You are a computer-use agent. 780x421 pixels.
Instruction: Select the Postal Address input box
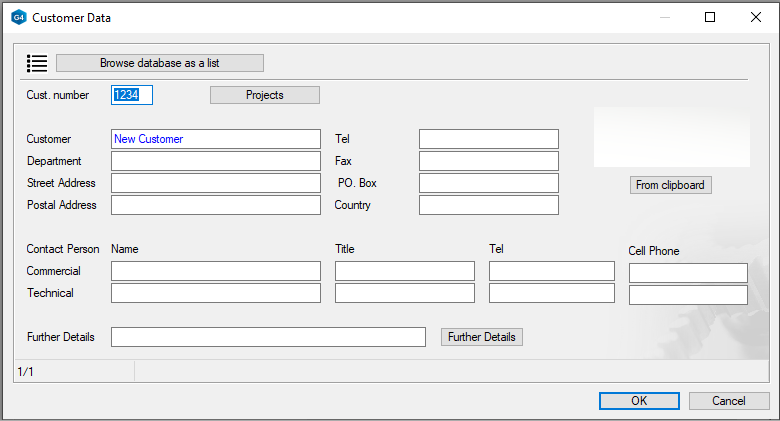[215, 205]
